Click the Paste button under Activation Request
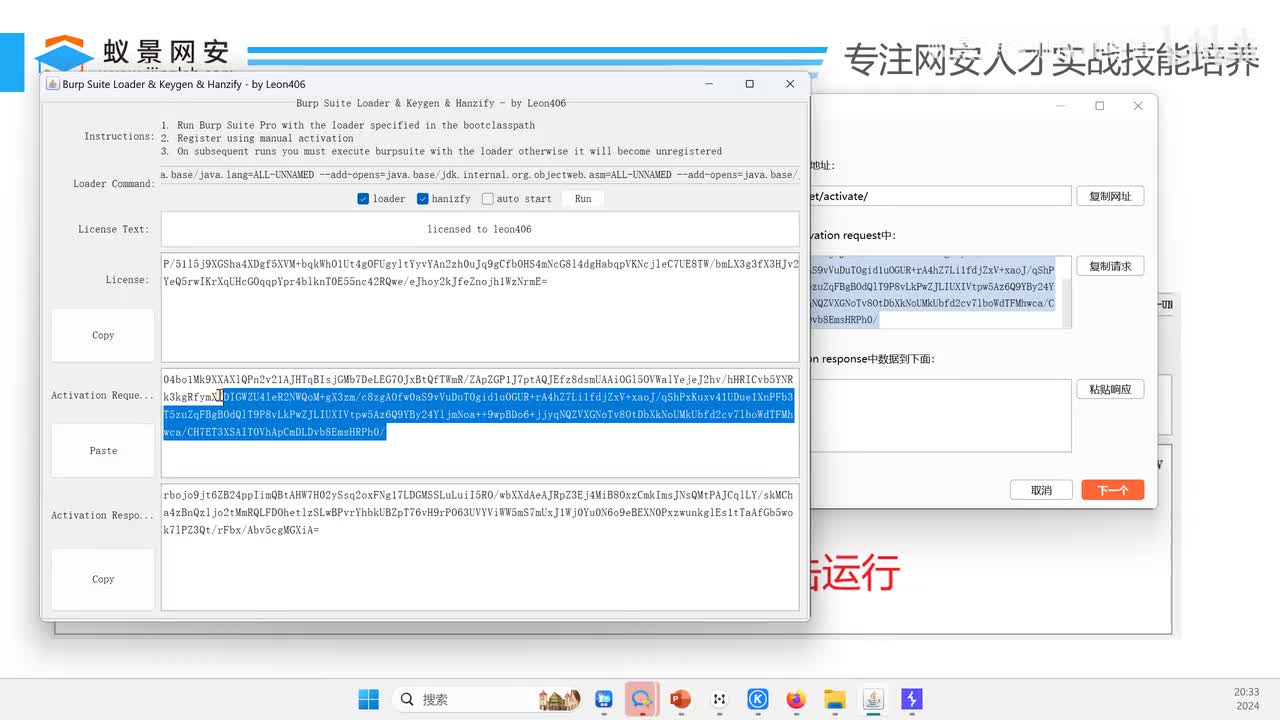 click(103, 451)
